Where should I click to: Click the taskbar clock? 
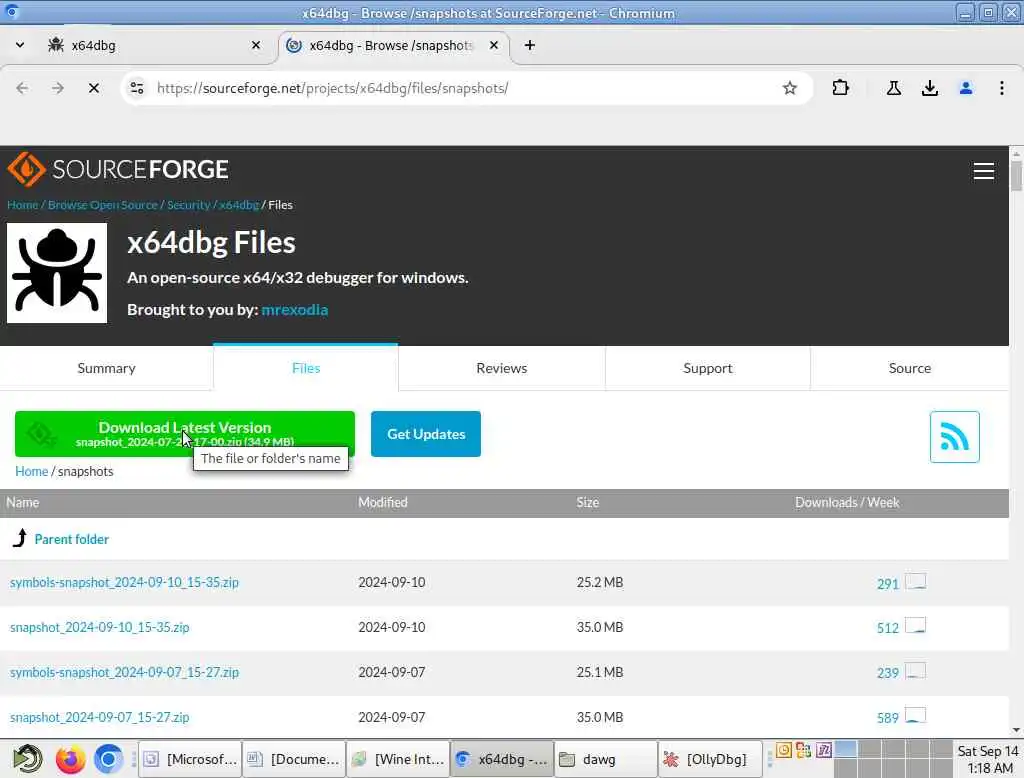[x=988, y=759]
